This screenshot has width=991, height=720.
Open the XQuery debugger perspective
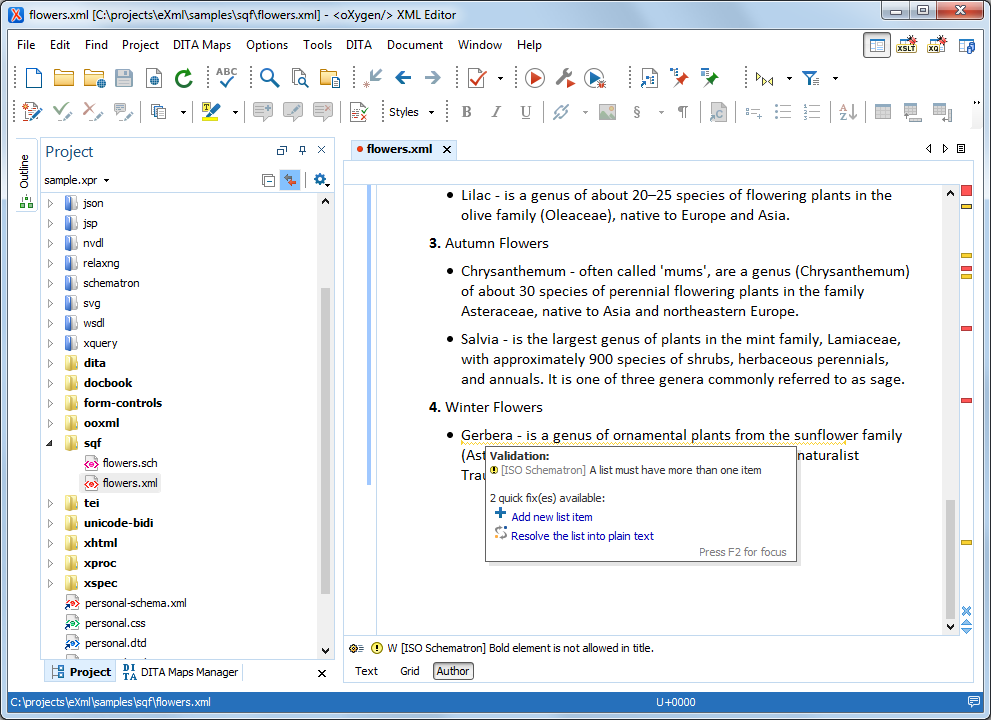pyautogui.click(x=937, y=45)
